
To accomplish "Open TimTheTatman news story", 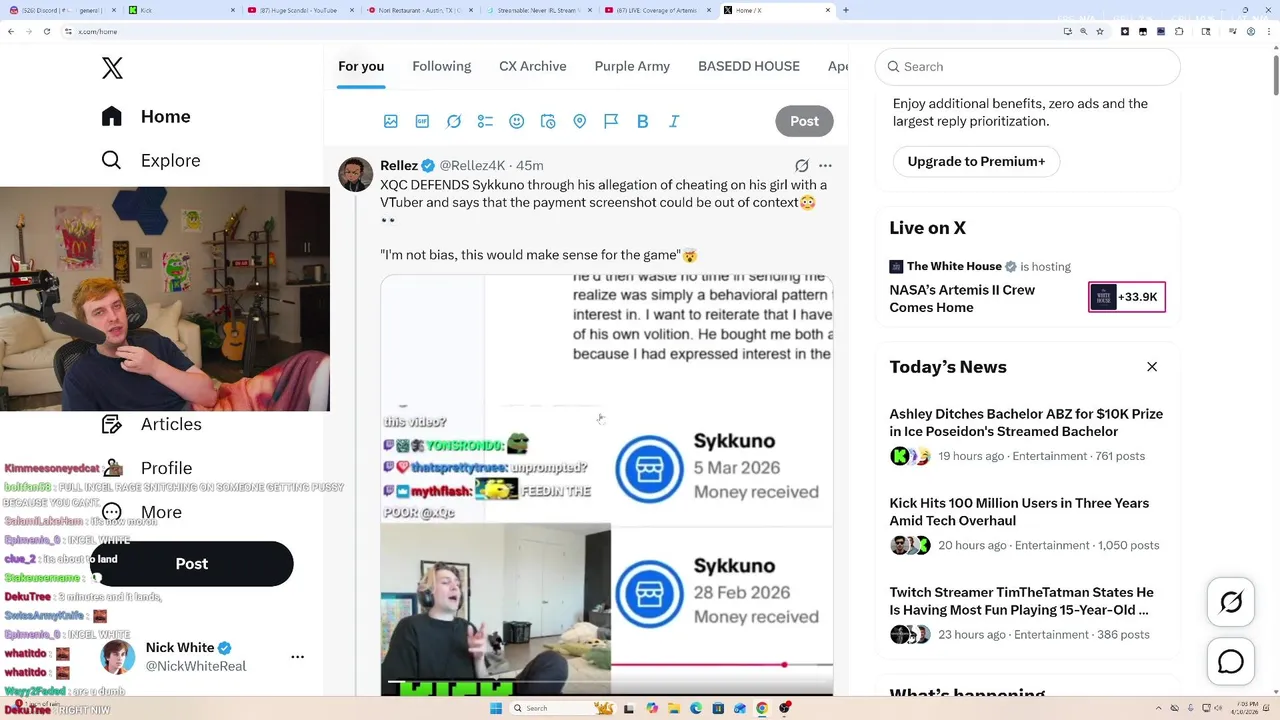I will point(1021,601).
